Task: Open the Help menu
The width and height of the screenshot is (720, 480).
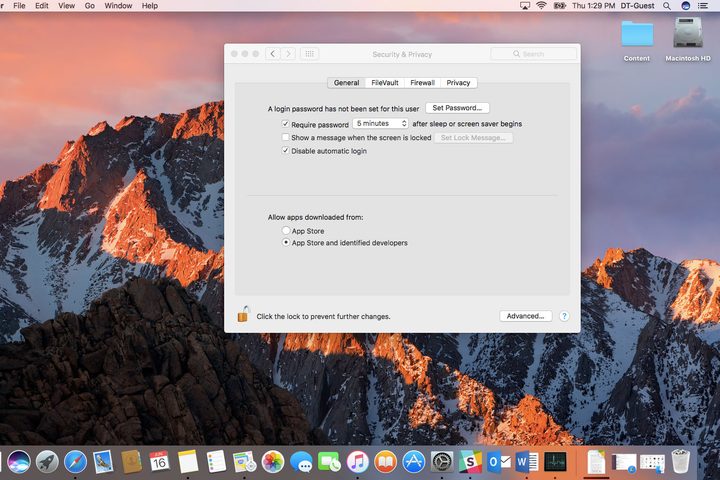Action: 150,6
